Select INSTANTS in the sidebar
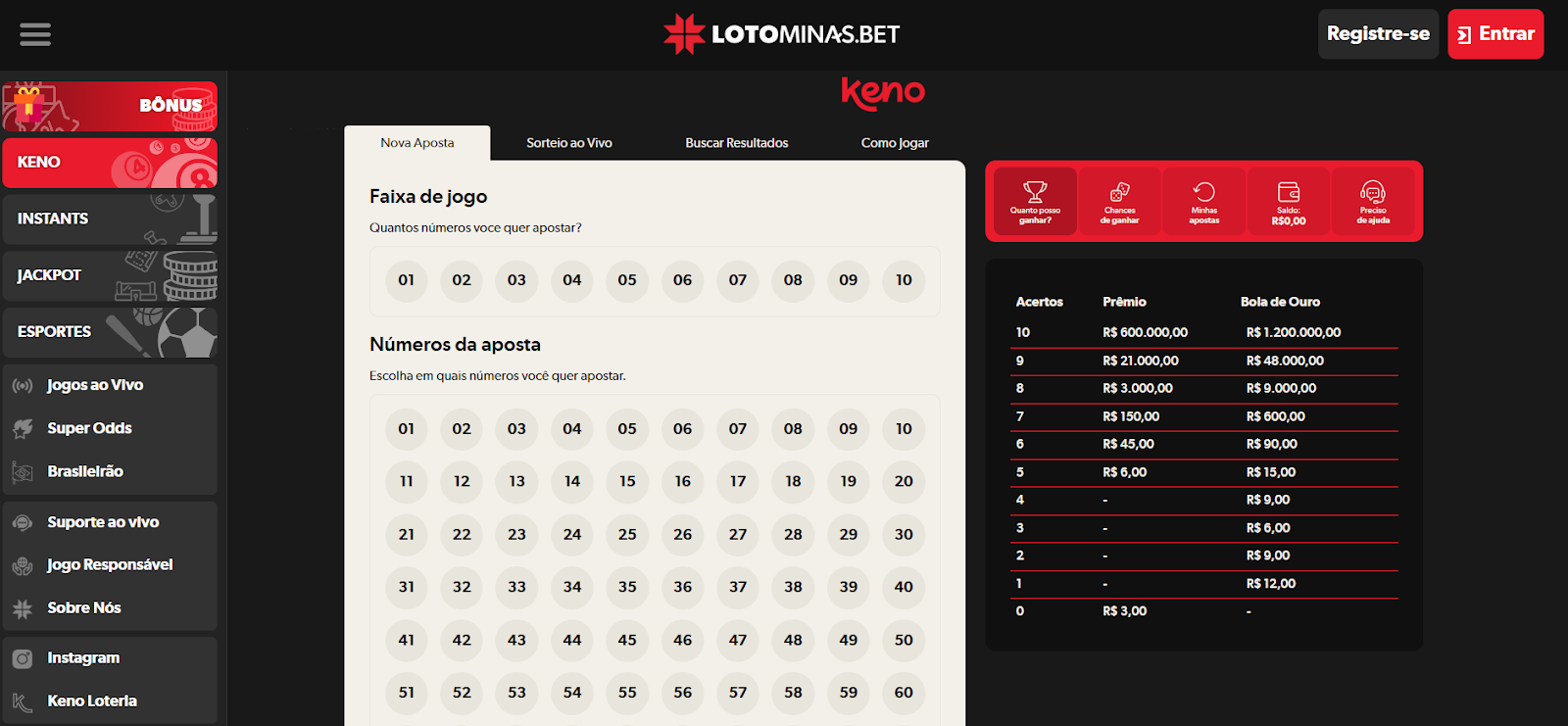1568x726 pixels. [x=110, y=219]
